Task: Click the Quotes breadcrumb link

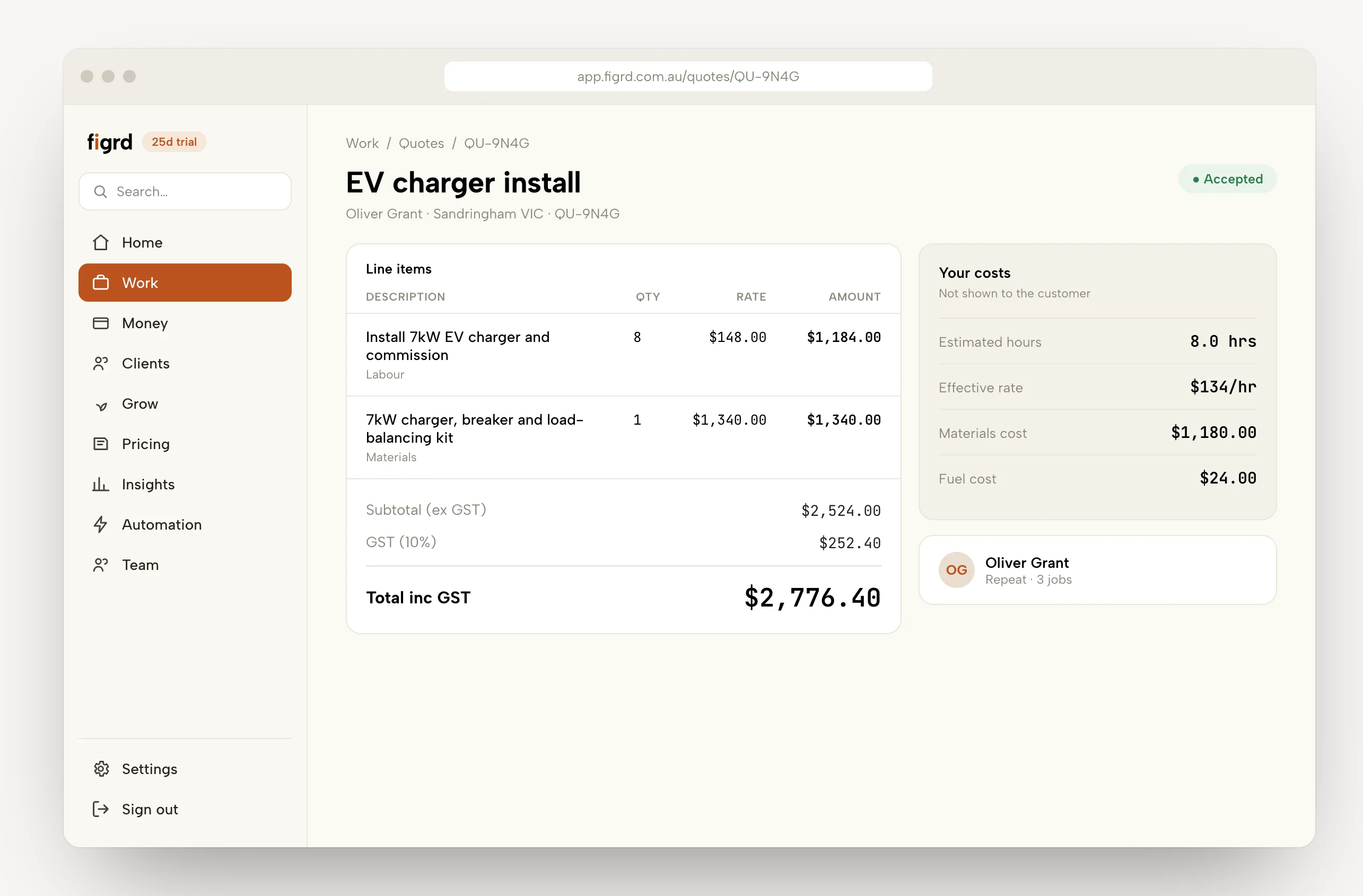Action: click(x=421, y=143)
